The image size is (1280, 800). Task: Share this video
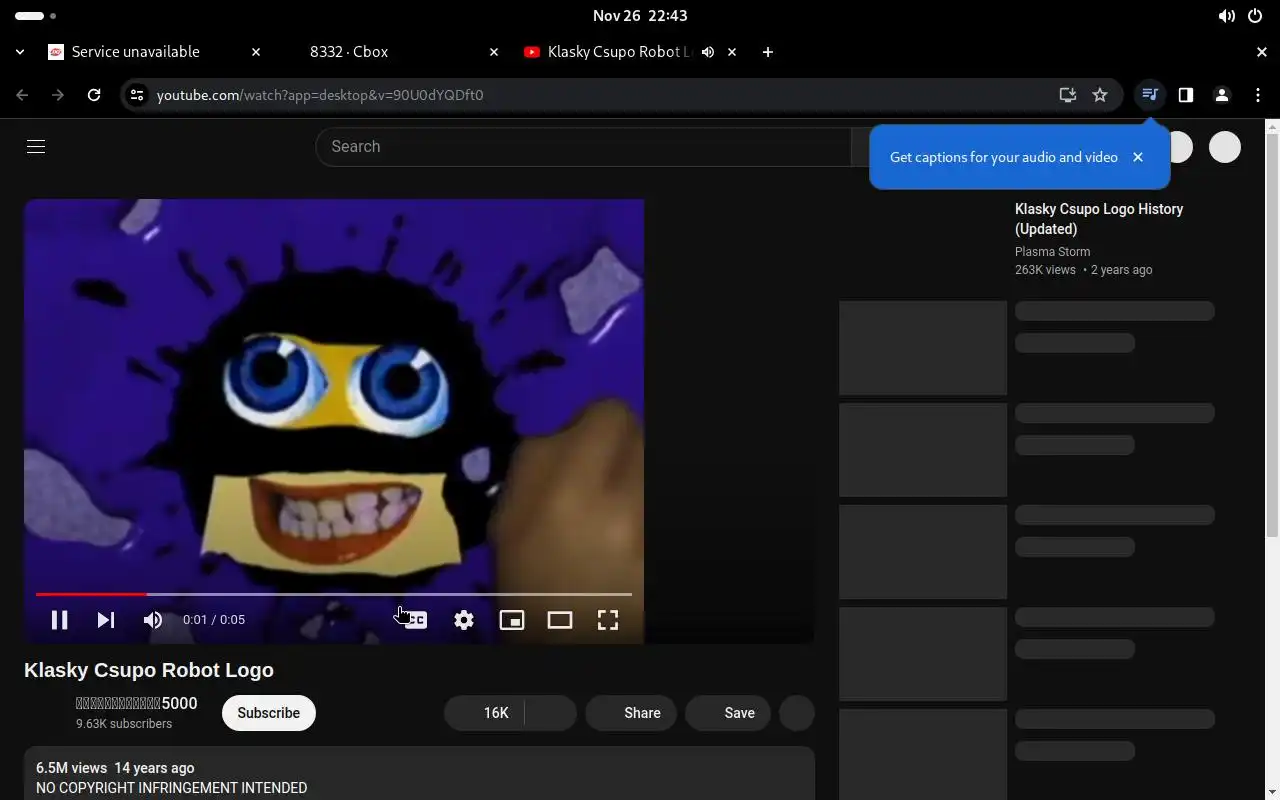(x=631, y=713)
